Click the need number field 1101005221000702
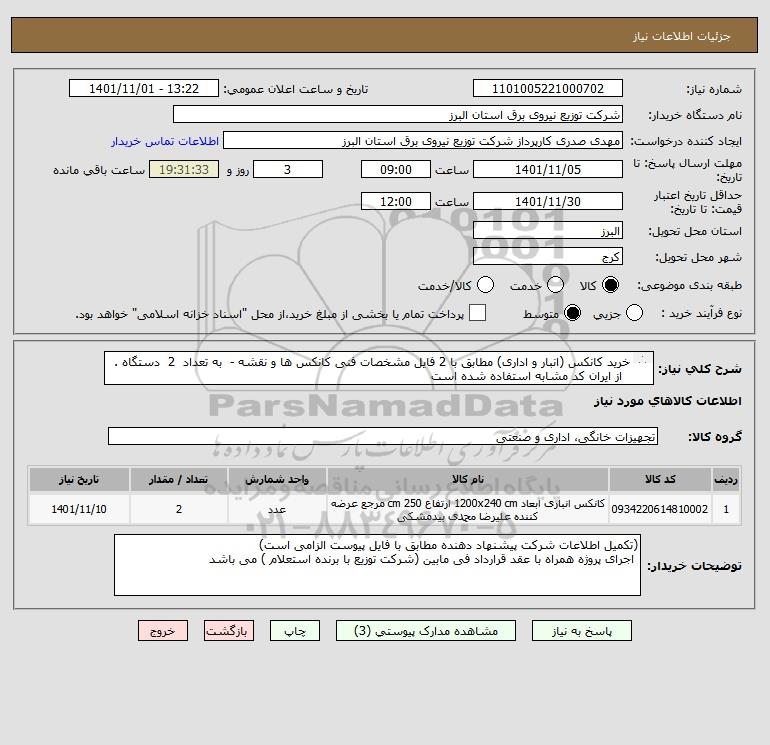The width and height of the screenshot is (770, 745). (548, 88)
